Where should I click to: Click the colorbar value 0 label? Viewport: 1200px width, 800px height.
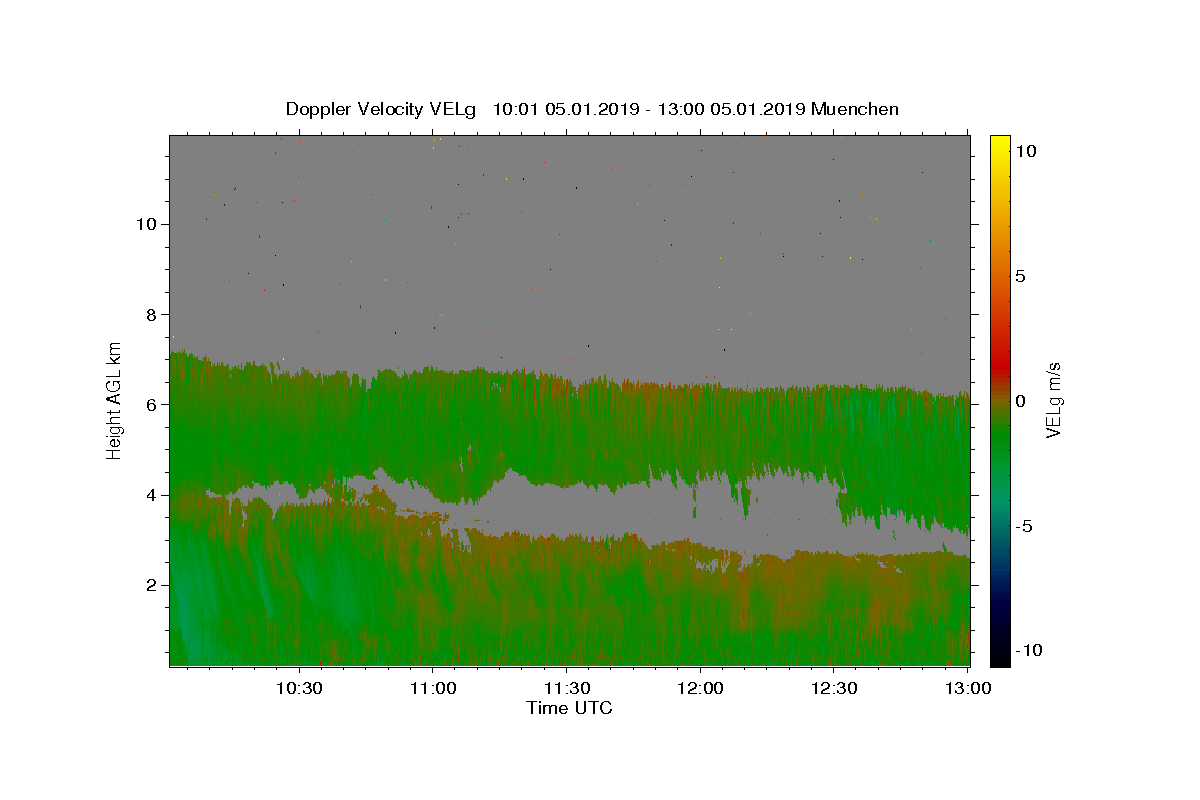(1020, 401)
